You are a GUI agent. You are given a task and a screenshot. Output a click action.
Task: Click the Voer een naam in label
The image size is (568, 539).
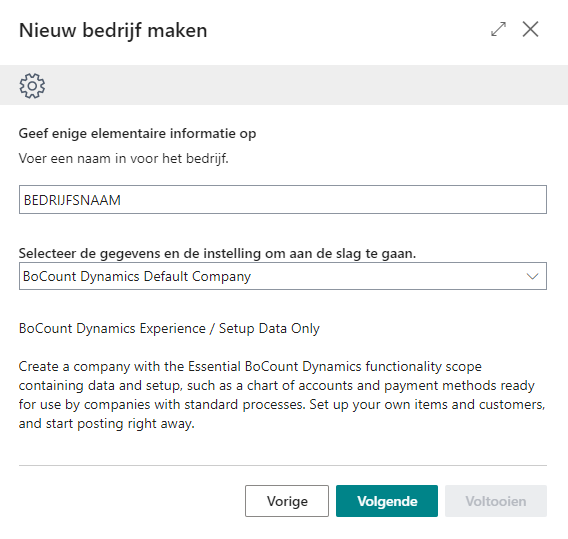point(124,159)
